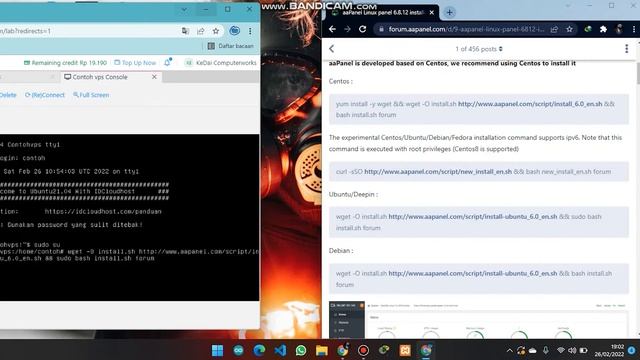
Task: Click the aaPanel dashboard screenshot thumbnail
Action: 479,320
